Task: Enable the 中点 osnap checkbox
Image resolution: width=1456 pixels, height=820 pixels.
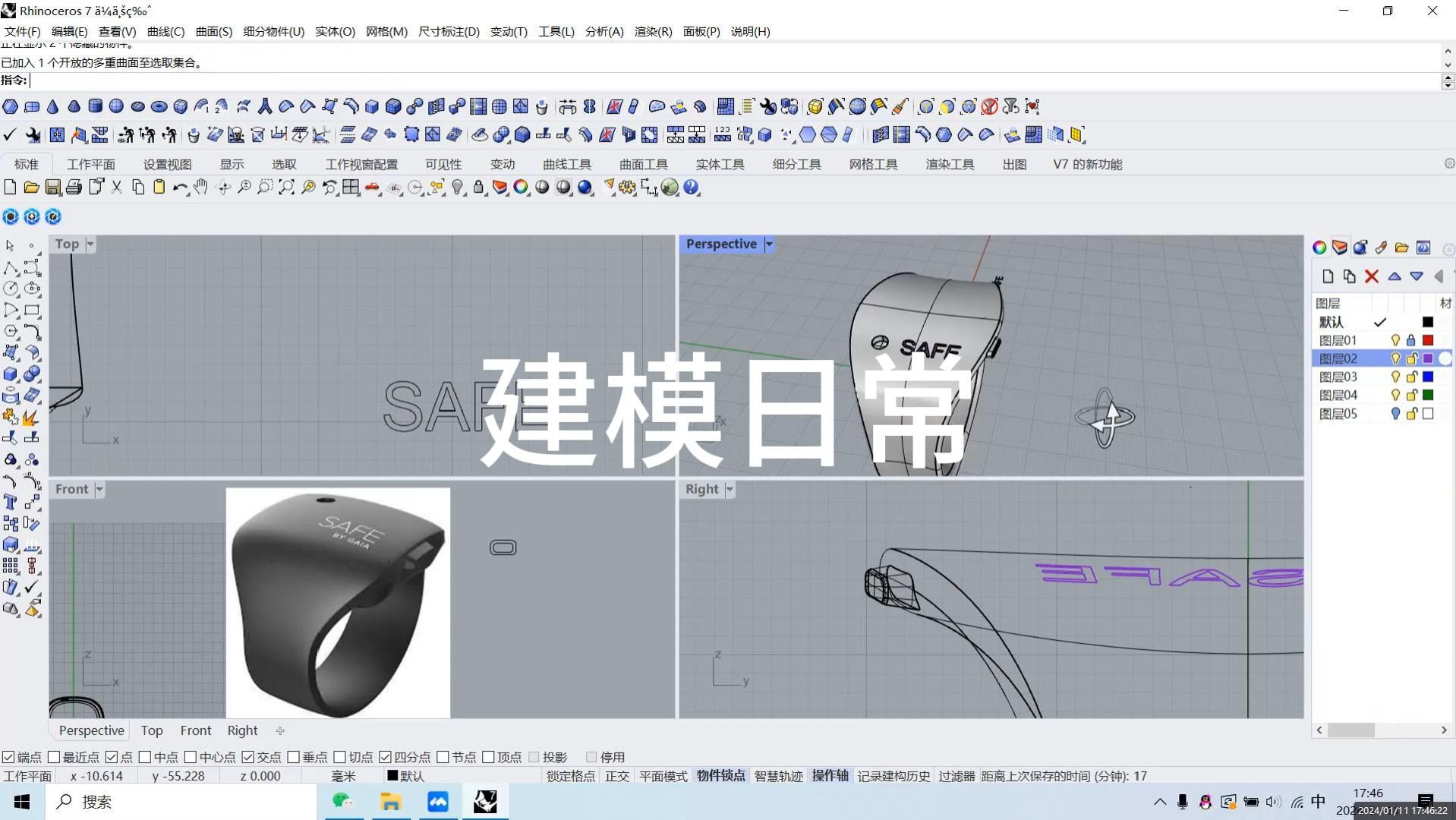Action: coord(145,757)
